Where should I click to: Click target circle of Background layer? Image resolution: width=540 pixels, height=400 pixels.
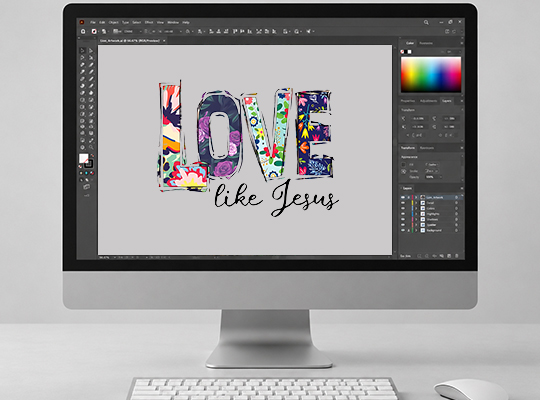456,230
